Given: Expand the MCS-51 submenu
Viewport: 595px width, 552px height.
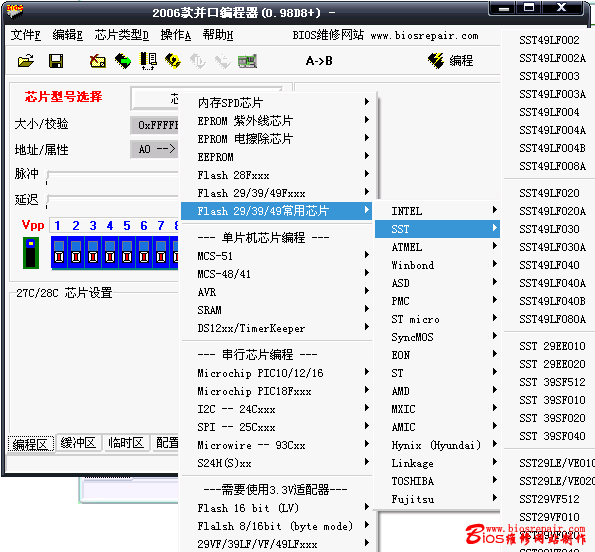Looking at the screenshot, I should coord(276,256).
